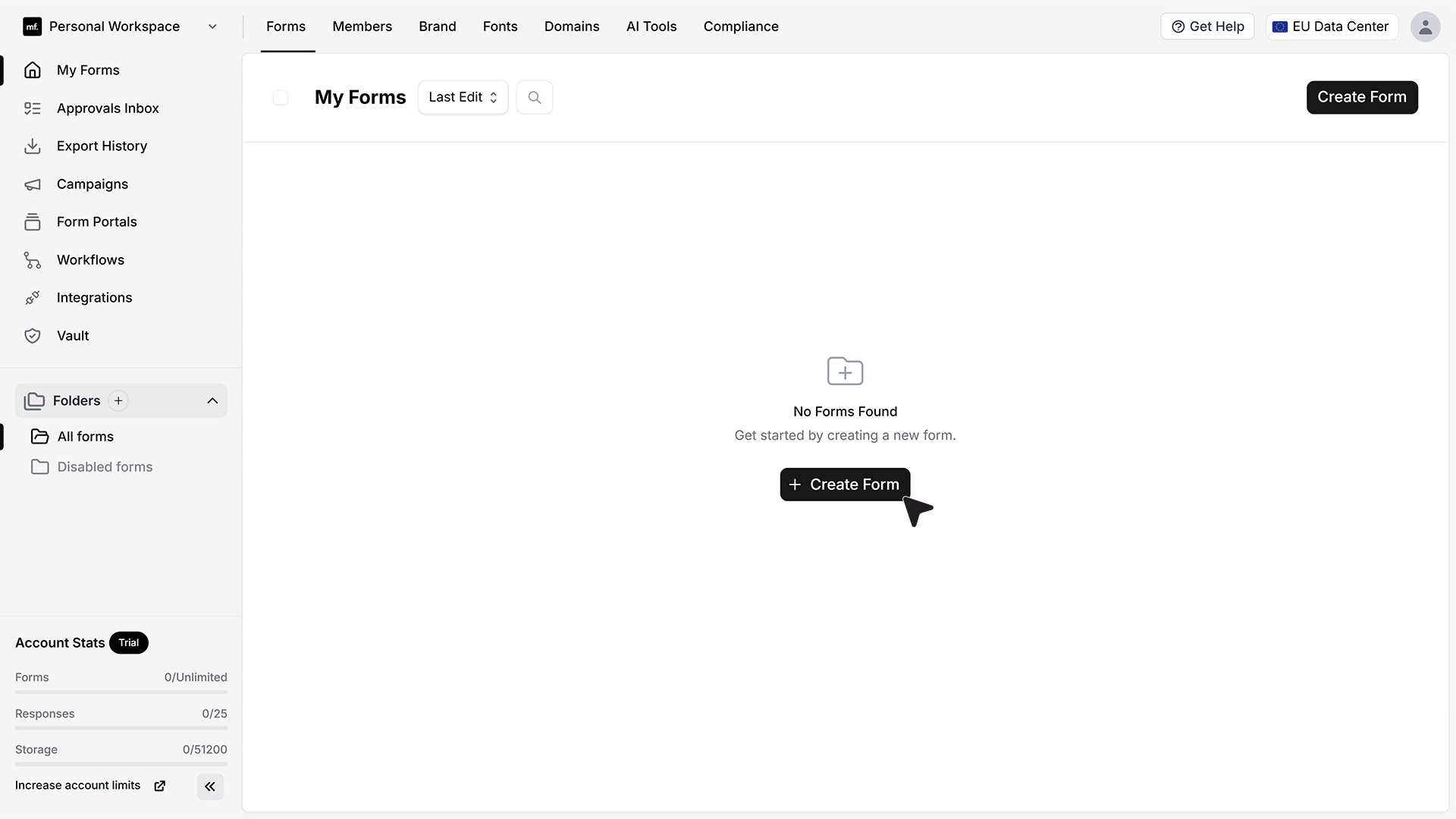Screen dimensions: 1456x819
Task: Click the Responses usage progress bar
Action: [121, 728]
